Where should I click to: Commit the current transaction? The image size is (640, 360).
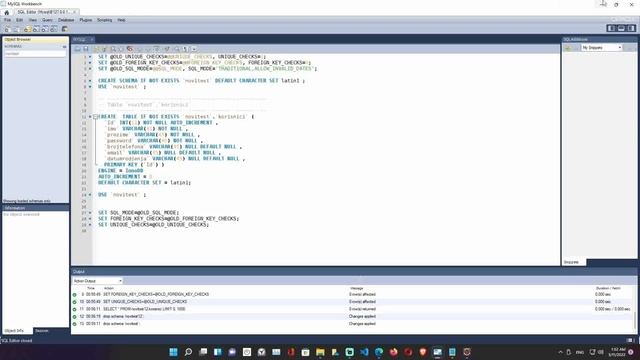[x=140, y=49]
